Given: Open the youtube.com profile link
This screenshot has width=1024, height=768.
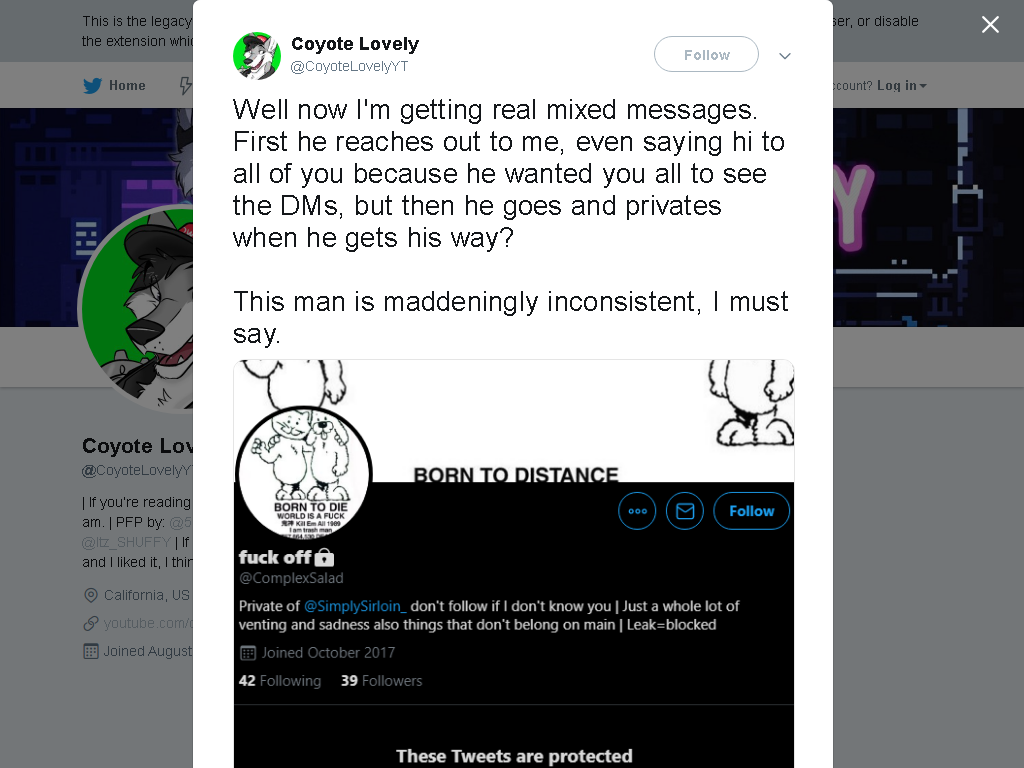Looking at the screenshot, I should 148,624.
